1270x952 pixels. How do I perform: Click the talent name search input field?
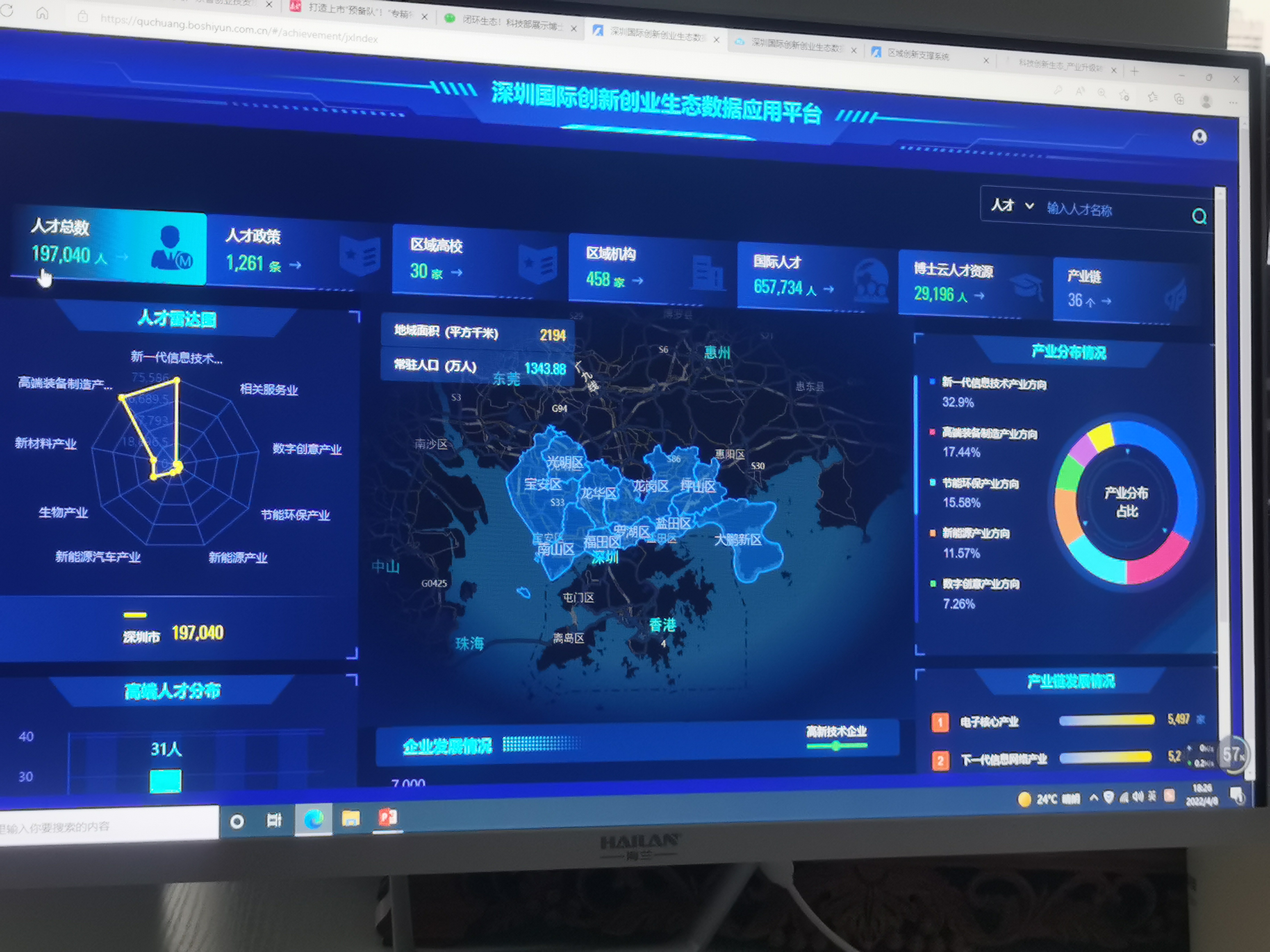click(x=1114, y=210)
